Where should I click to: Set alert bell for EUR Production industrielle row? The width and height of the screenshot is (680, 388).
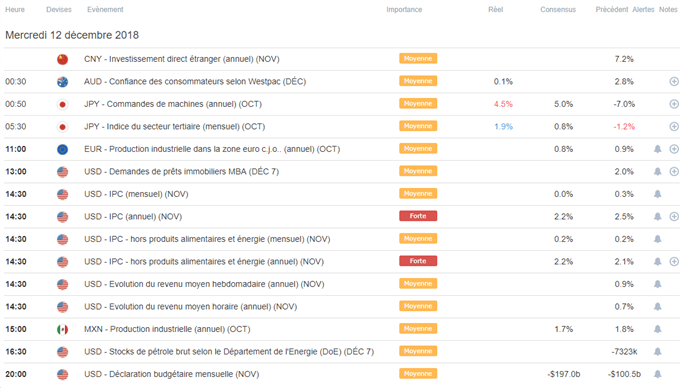tap(657, 149)
